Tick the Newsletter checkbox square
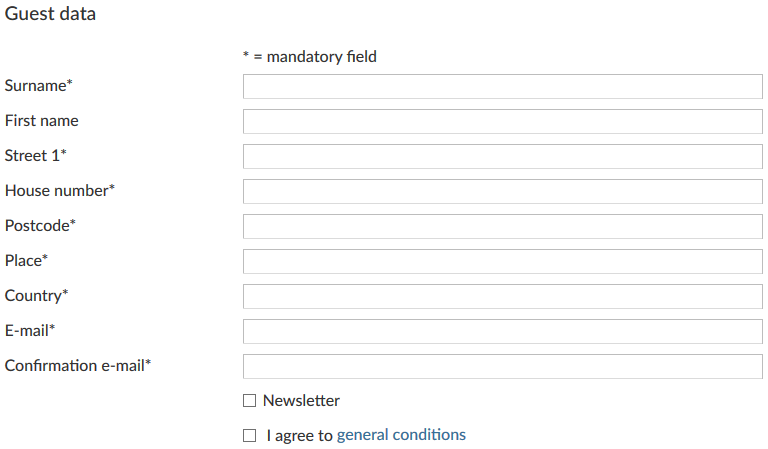This screenshot has height=449, width=768. point(249,401)
